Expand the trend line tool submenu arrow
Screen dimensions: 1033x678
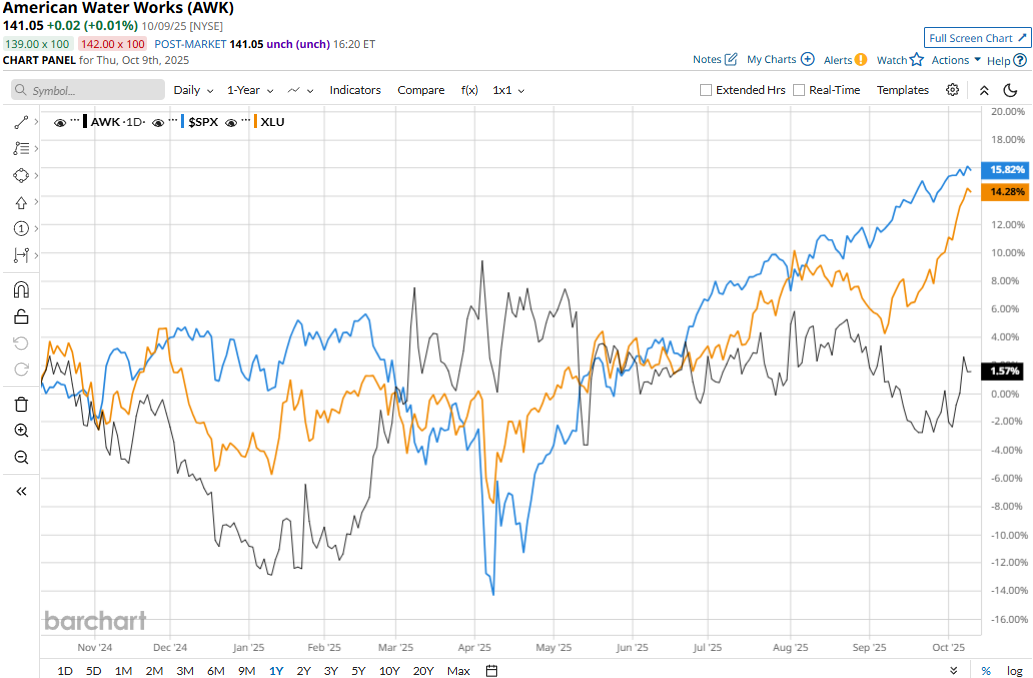[36, 123]
